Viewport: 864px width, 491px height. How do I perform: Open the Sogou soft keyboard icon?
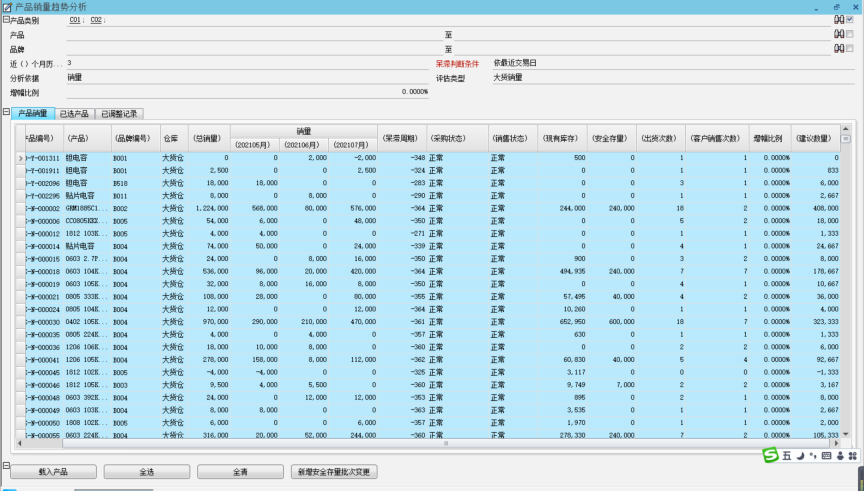[x=827, y=456]
